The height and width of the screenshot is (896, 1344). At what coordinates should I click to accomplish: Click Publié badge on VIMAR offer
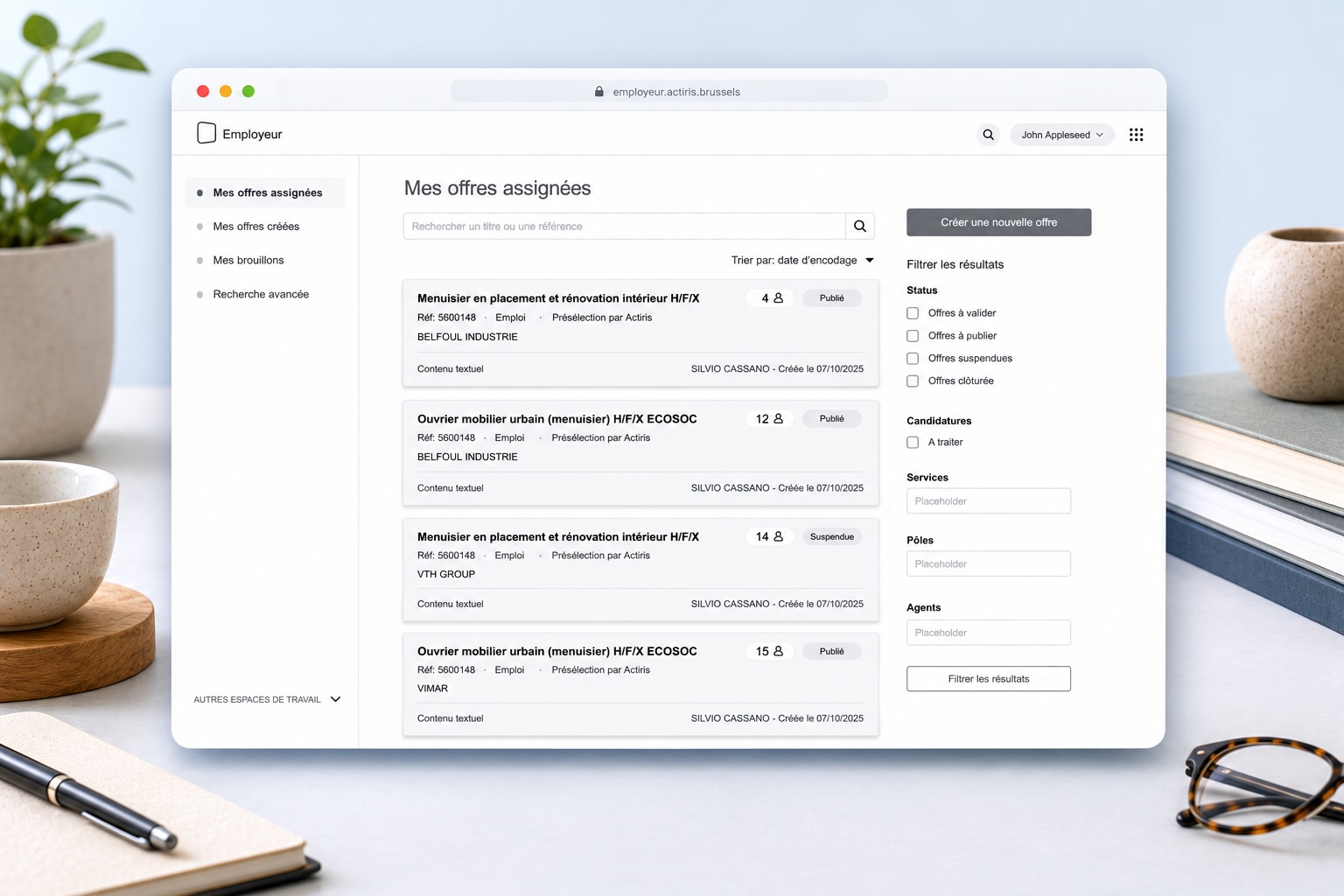[832, 652]
